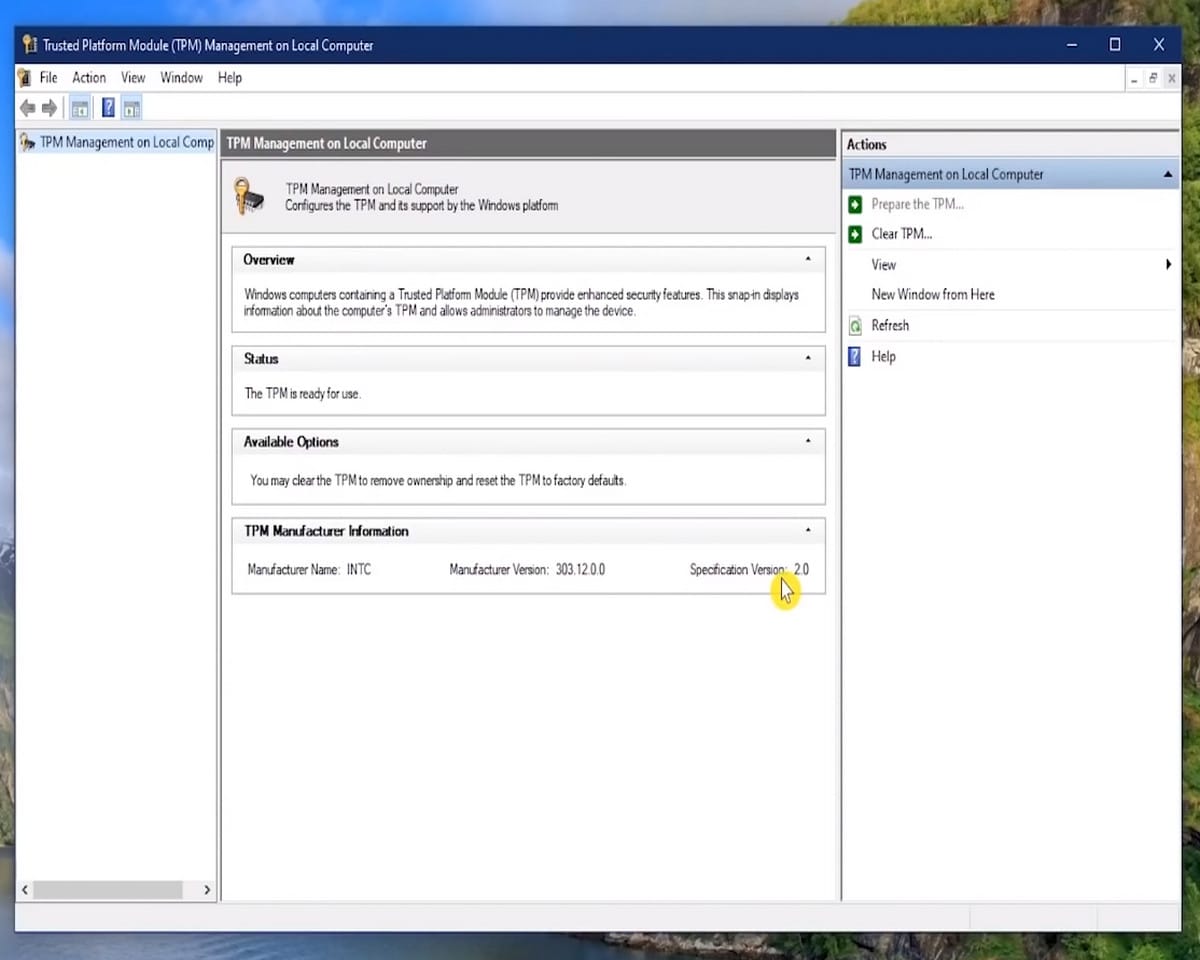Click the large key and chip icon
This screenshot has width=1200, height=960.
[249, 196]
